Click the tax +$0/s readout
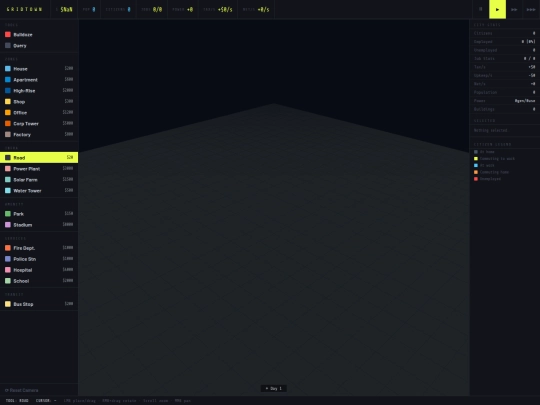Image resolution: width=540 pixels, height=405 pixels. [218, 9]
